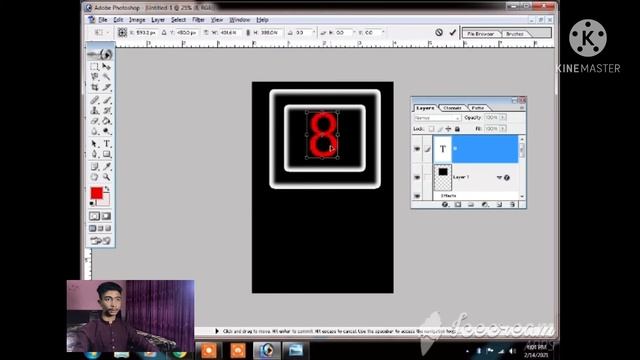Open the File menu
Viewport: 640px width, 360px height.
coord(102,20)
